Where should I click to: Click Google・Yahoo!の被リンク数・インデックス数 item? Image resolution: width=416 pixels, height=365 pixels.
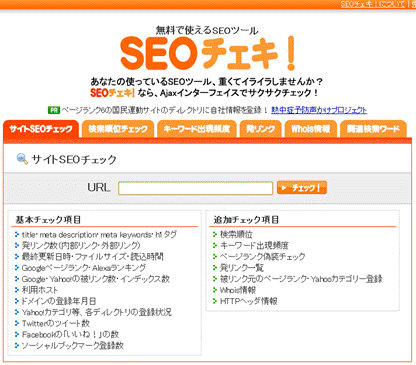point(96,279)
